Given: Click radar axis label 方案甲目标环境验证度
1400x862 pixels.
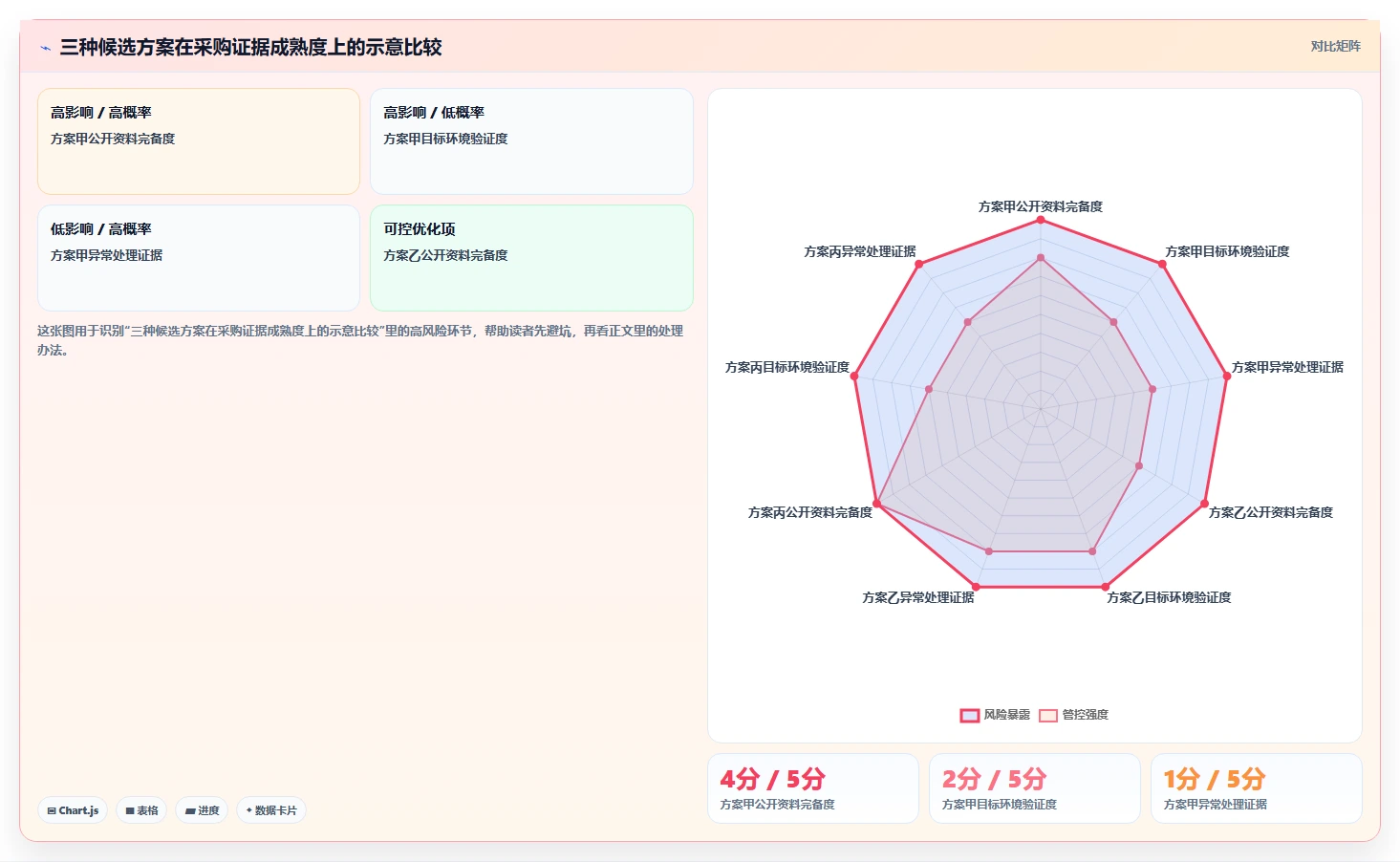Looking at the screenshot, I should click(x=1227, y=251).
